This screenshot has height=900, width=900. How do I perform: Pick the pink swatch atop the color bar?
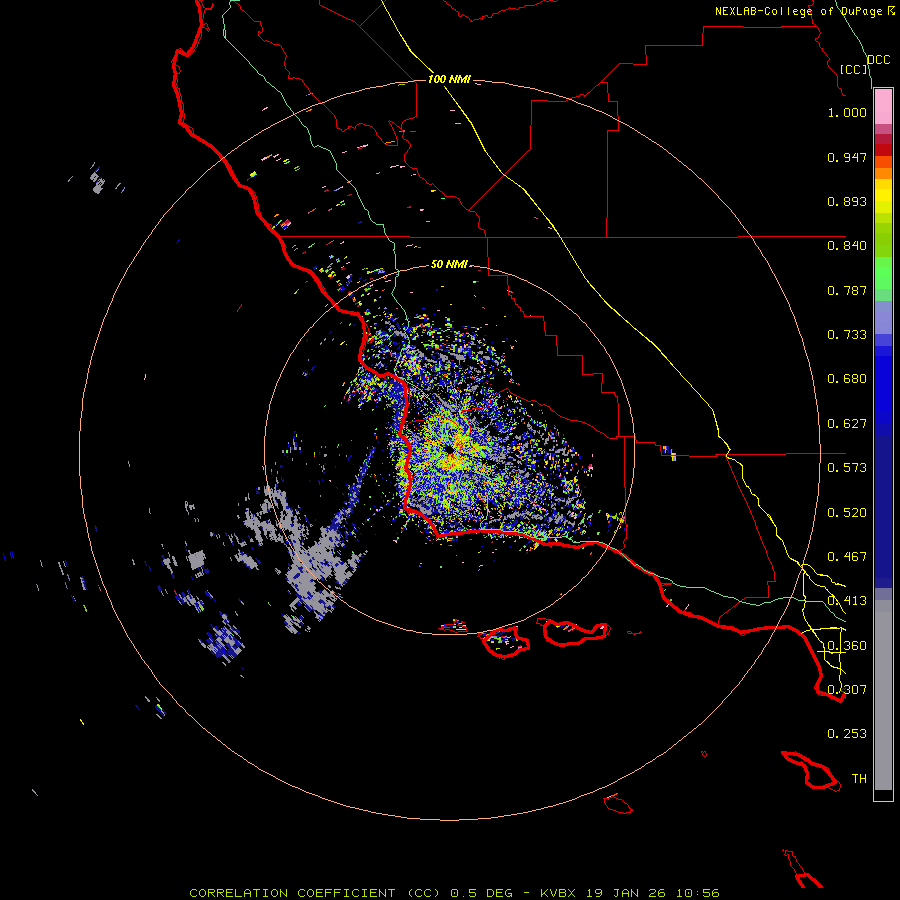883,107
